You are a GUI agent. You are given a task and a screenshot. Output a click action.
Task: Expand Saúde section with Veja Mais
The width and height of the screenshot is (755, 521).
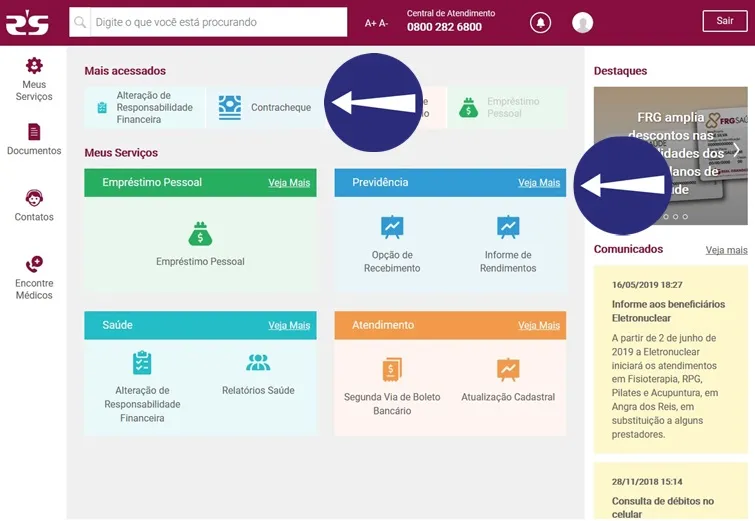(289, 326)
